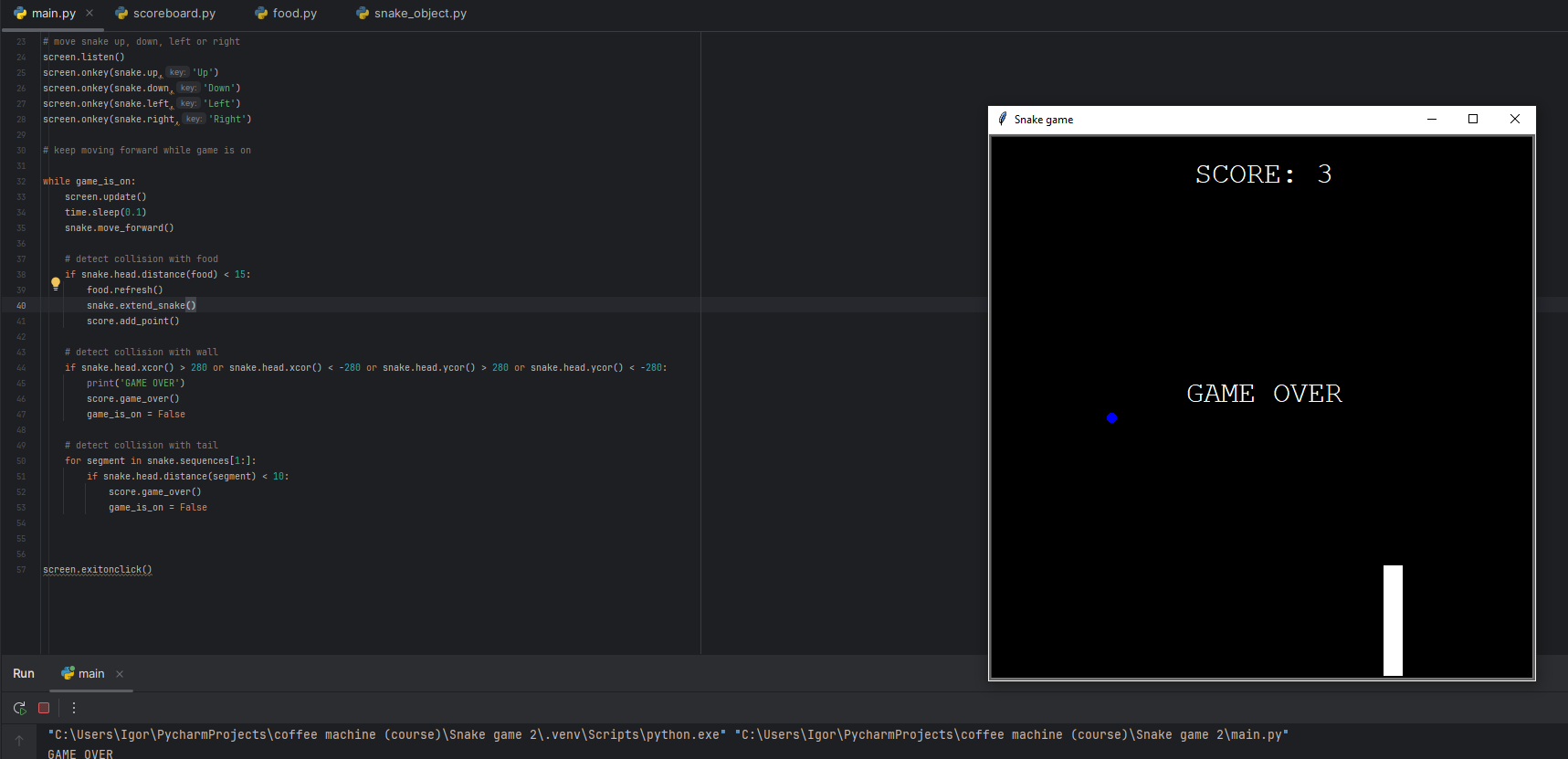Screen dimensions: 1568x759
Task: Click the Run panel title label
Action: [24, 674]
